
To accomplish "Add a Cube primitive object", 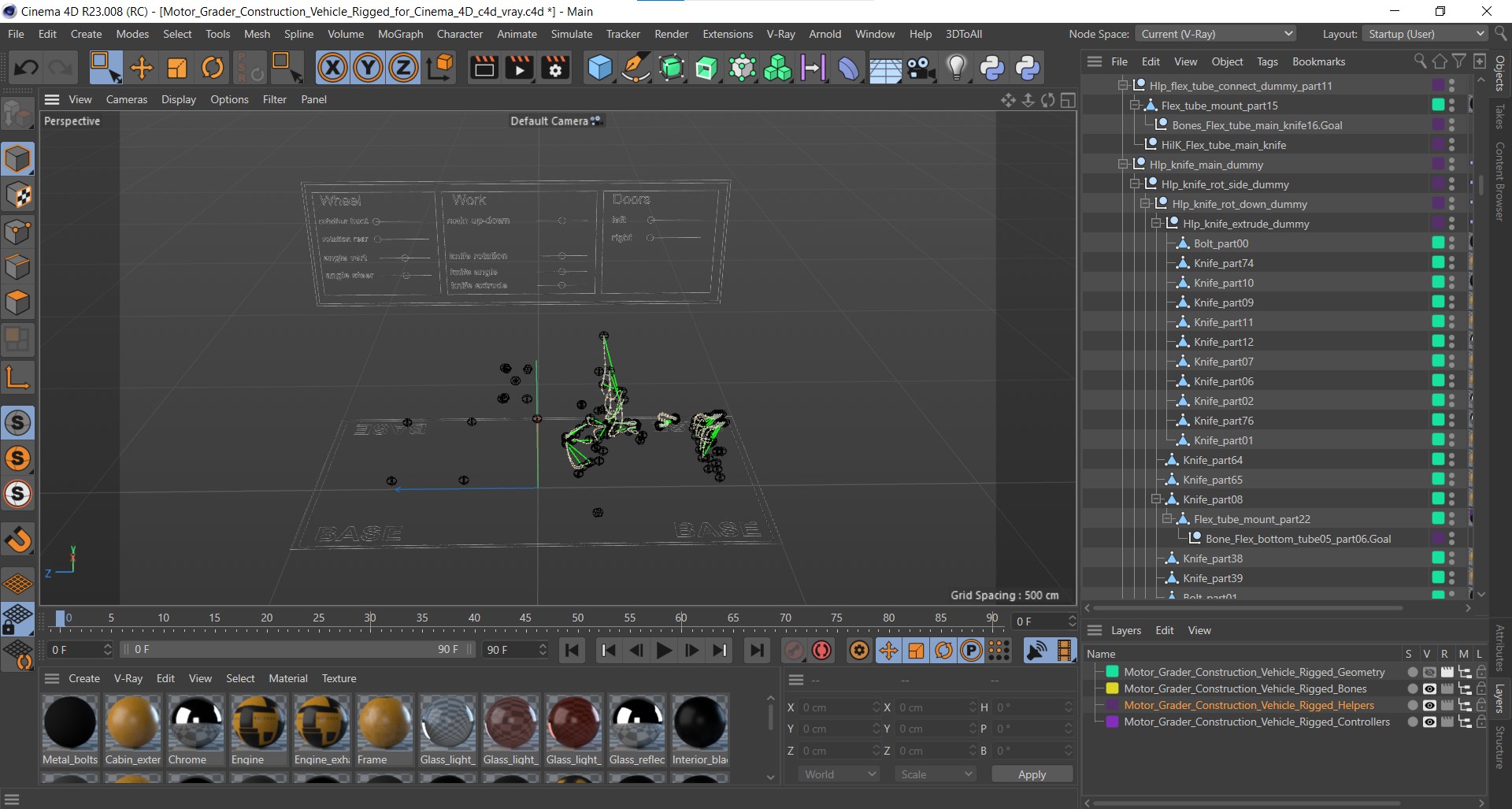I will 600,68.
